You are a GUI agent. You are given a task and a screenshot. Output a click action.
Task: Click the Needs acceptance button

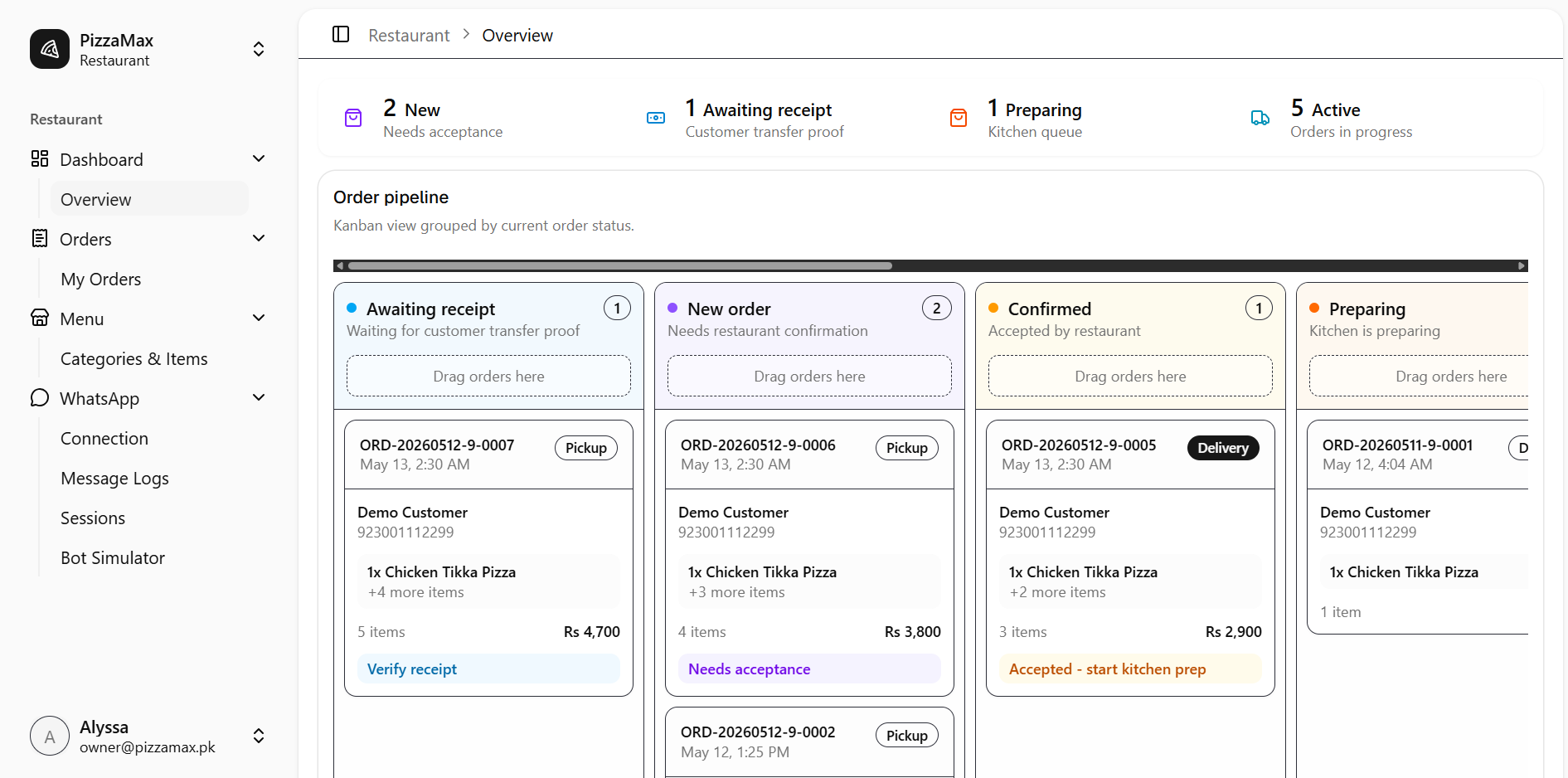click(809, 669)
